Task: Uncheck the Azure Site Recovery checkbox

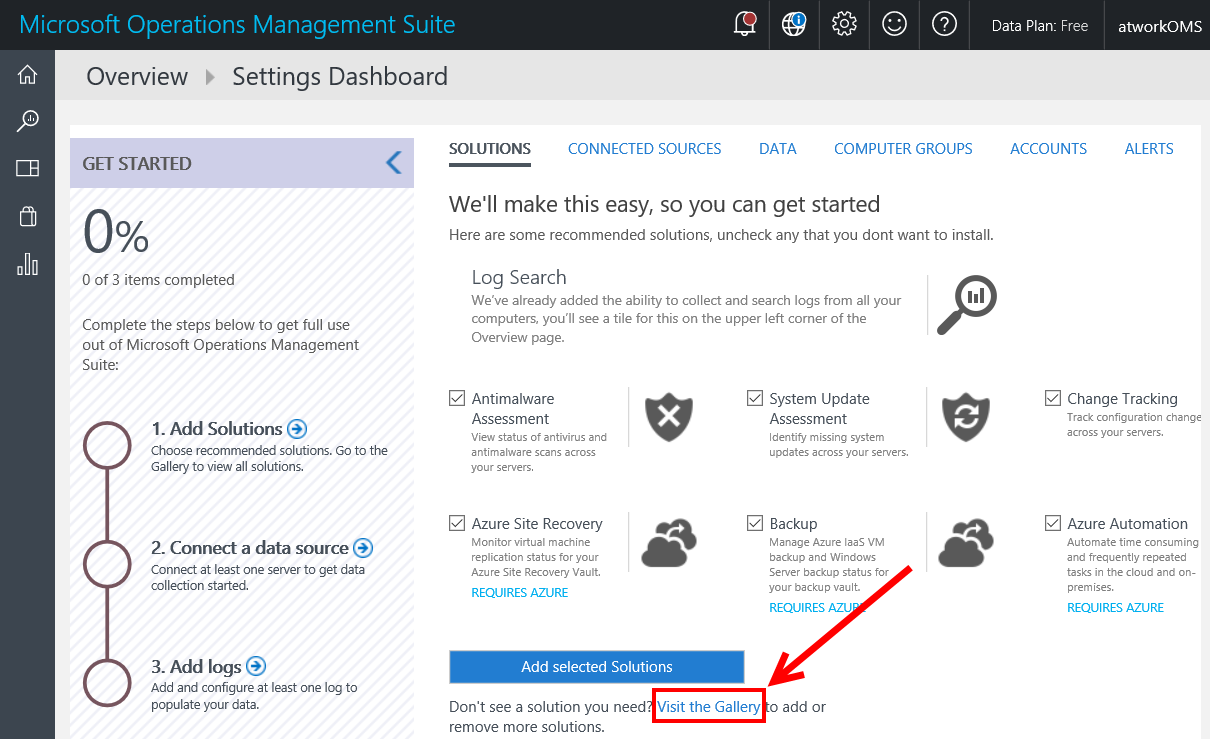Action: pyautogui.click(x=457, y=523)
